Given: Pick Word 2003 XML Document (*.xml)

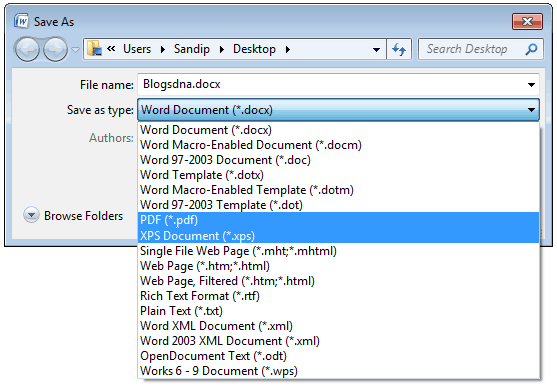Looking at the screenshot, I should coord(338,341).
